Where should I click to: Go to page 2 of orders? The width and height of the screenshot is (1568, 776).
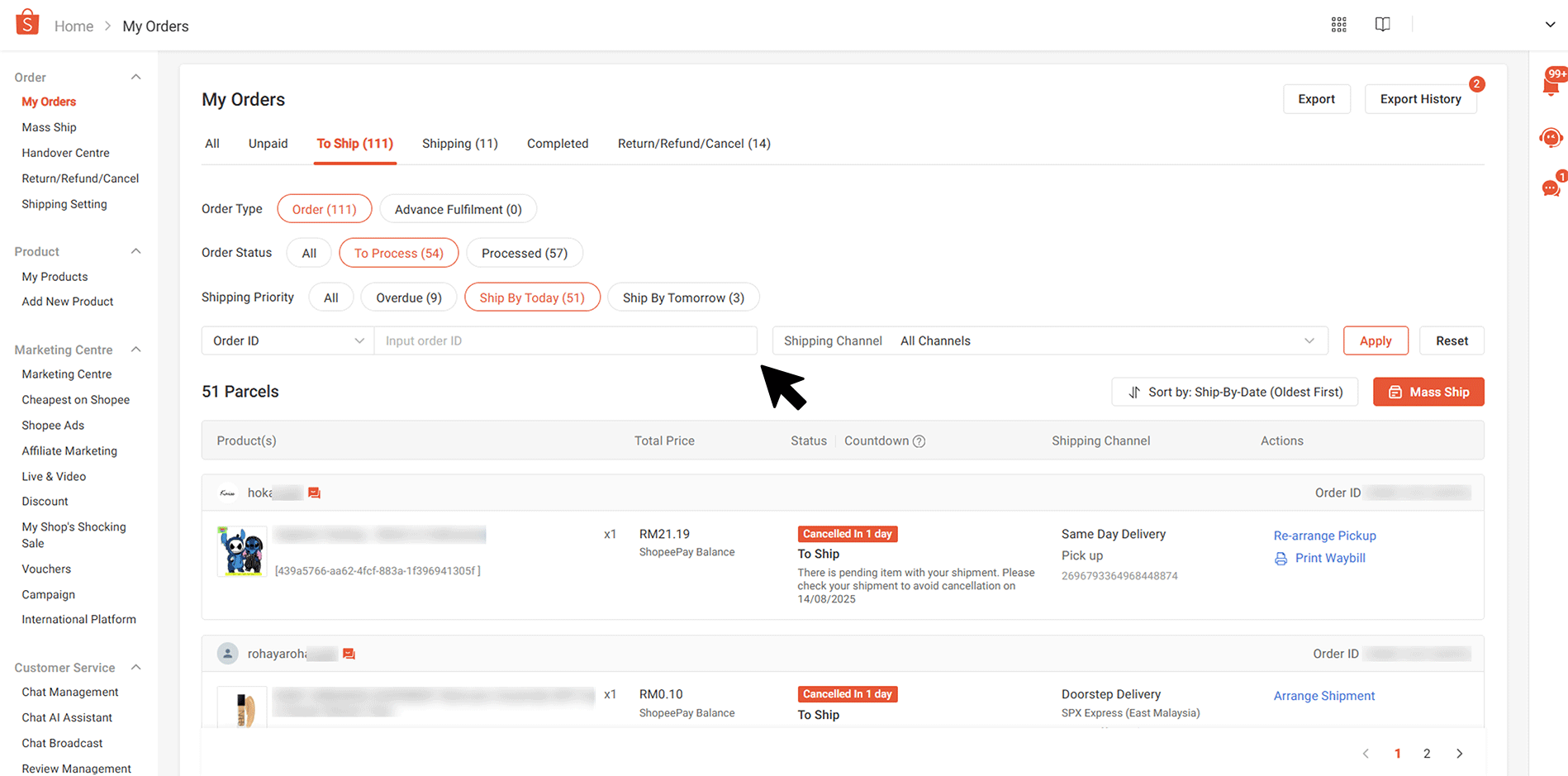pyautogui.click(x=1427, y=754)
